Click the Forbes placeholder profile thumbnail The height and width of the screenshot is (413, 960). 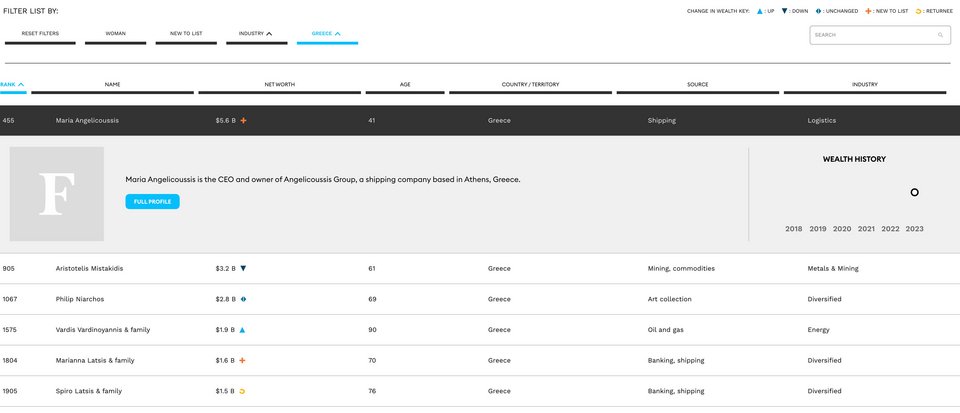pos(57,194)
